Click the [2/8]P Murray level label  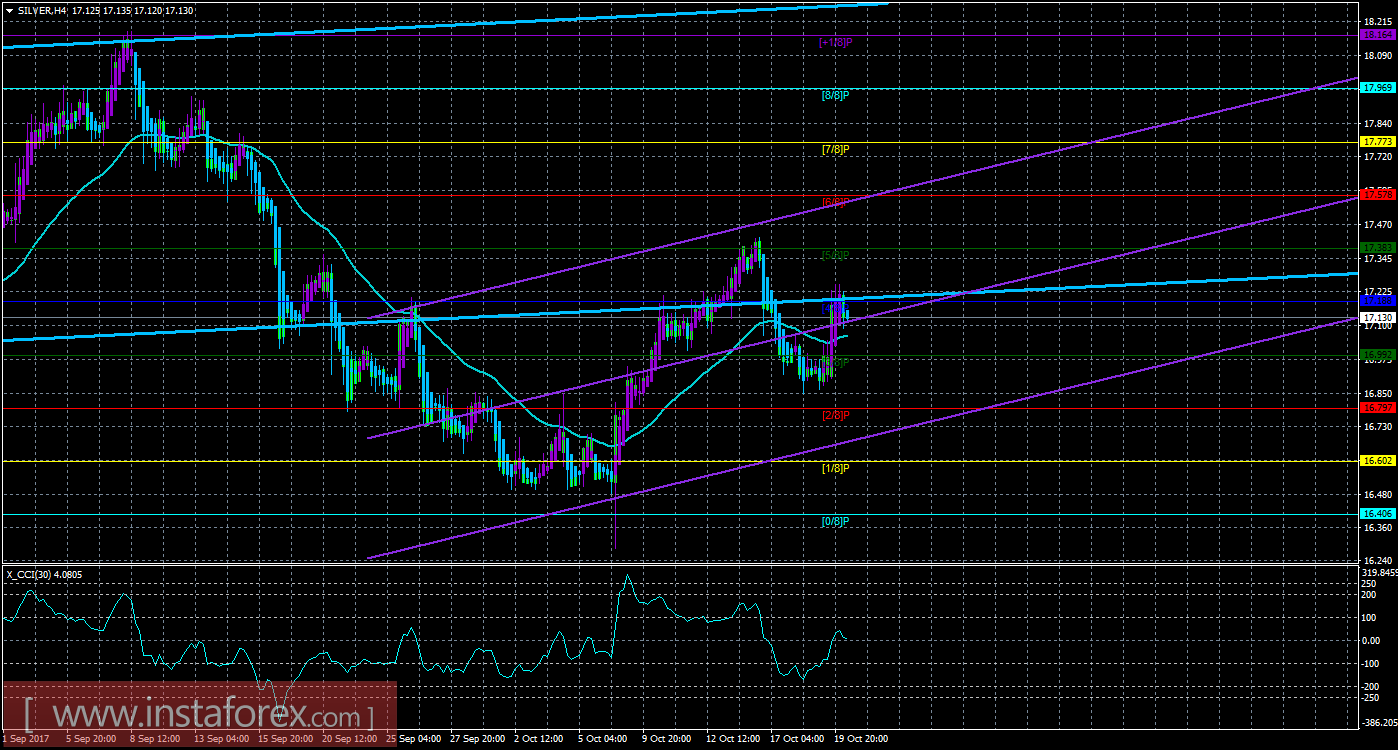click(x=835, y=415)
